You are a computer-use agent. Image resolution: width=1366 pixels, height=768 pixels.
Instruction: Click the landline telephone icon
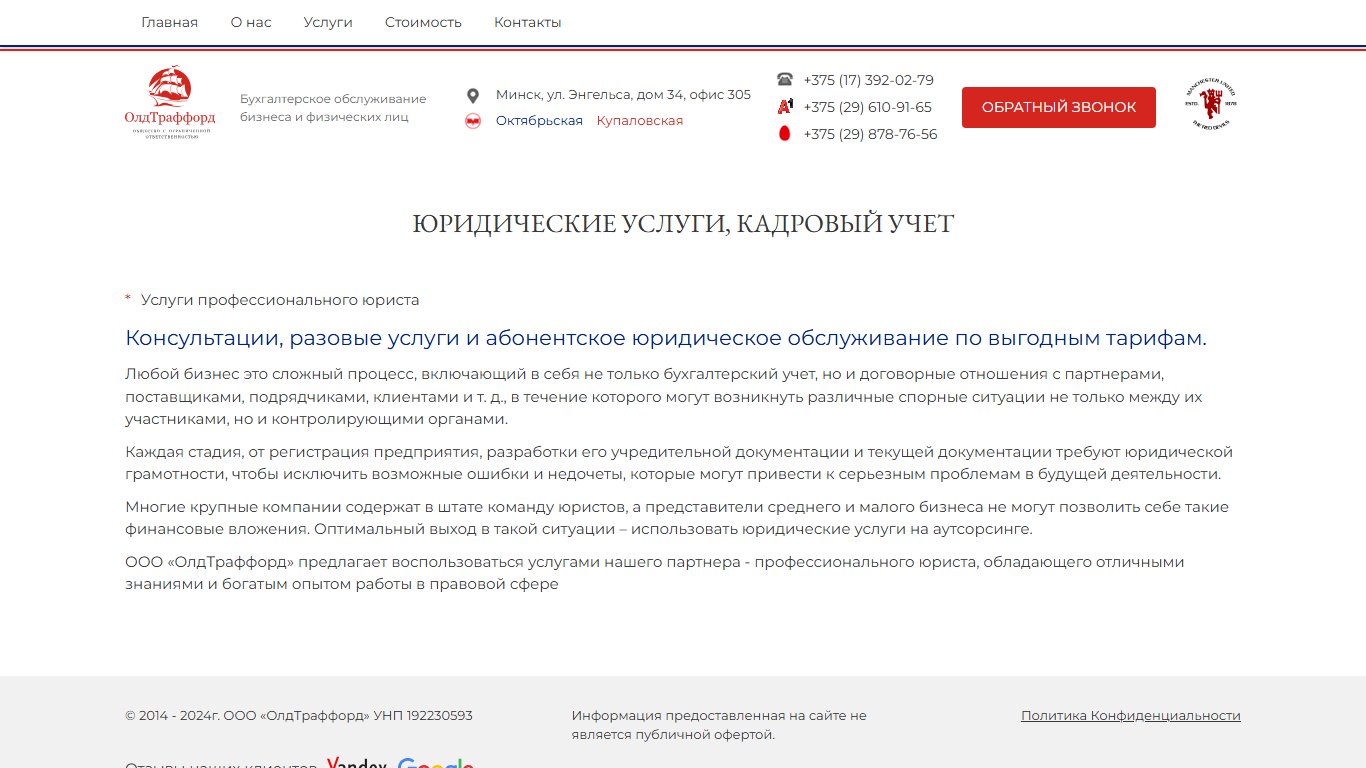point(785,80)
